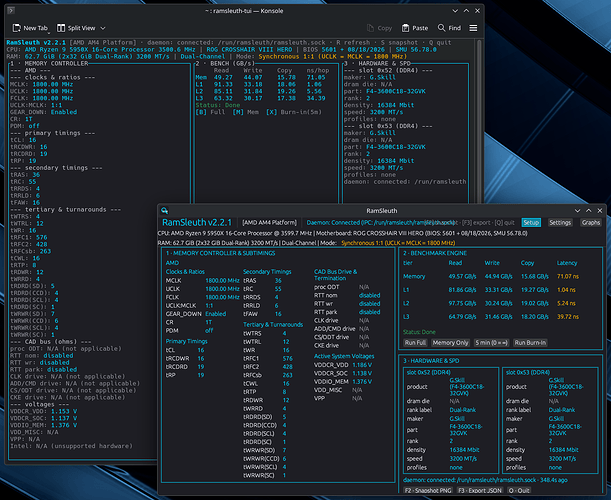Click F3 Export JSON button
This screenshot has height=500, width=611.
tap(480, 490)
